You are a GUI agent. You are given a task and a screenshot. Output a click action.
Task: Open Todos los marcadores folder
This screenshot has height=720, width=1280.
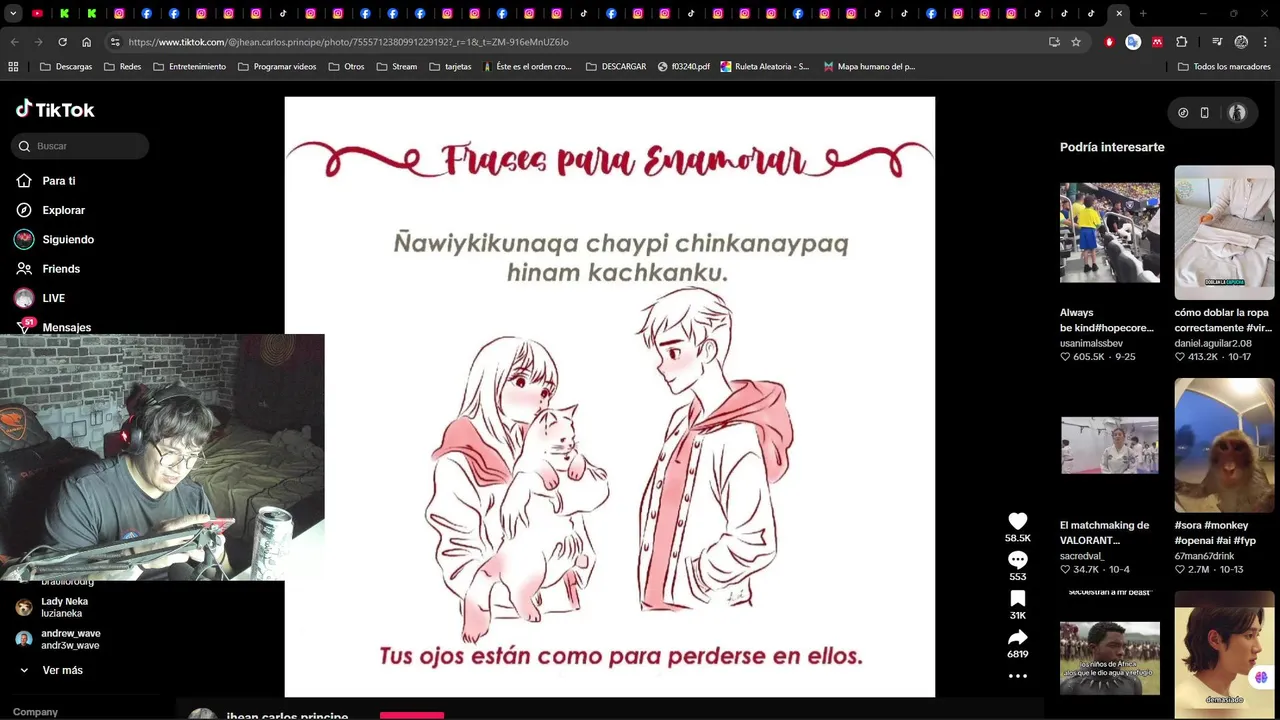[1224, 67]
